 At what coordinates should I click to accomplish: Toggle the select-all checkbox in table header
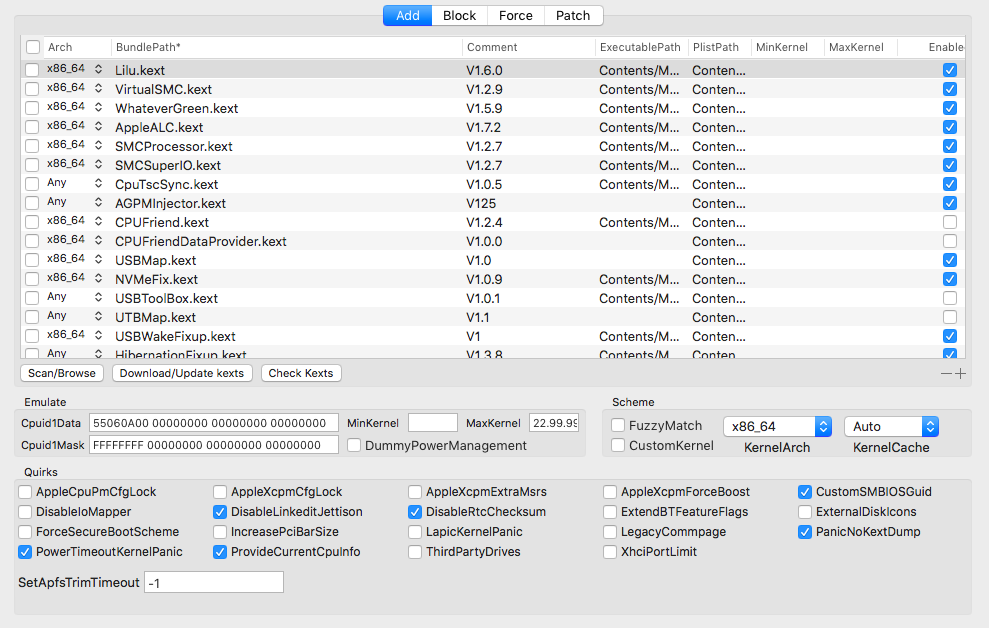pyautogui.click(x=33, y=47)
